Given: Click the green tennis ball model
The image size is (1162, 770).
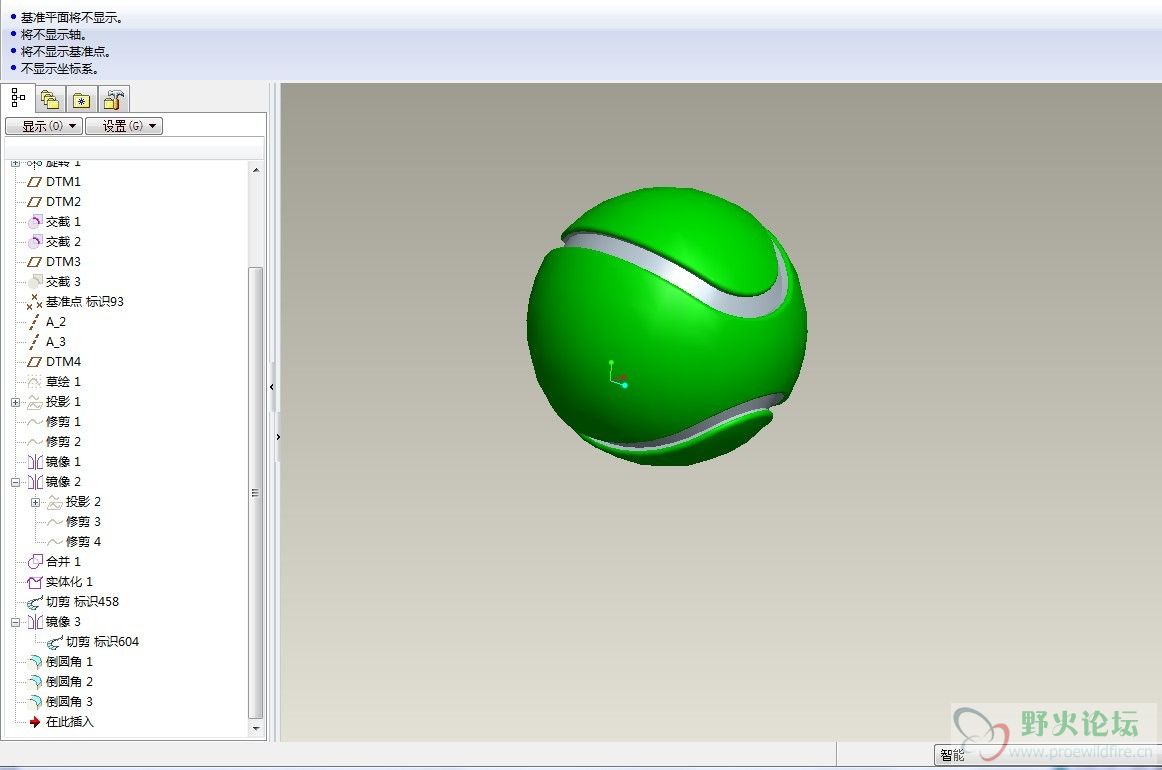Looking at the screenshot, I should pos(667,327).
